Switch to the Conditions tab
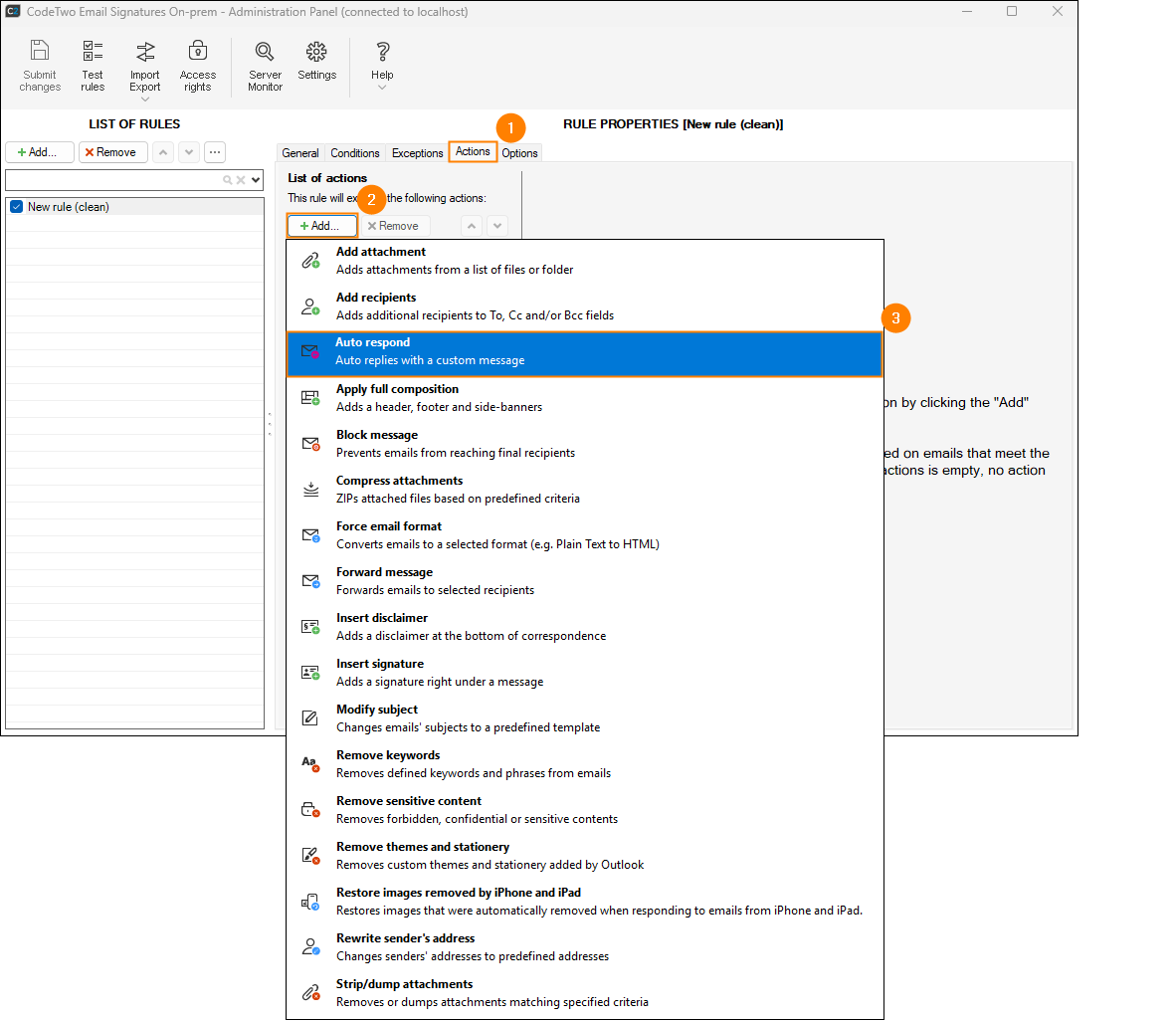 (355, 153)
